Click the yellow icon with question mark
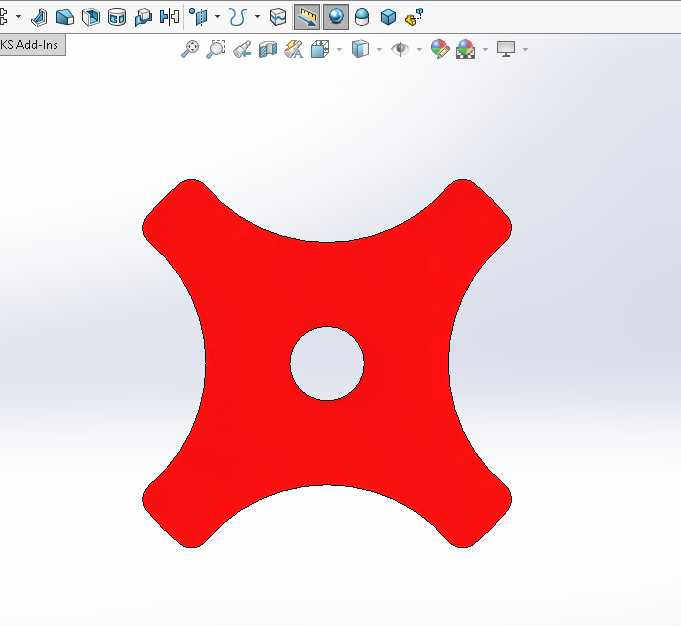Image resolution: width=681 pixels, height=626 pixels. coord(414,17)
